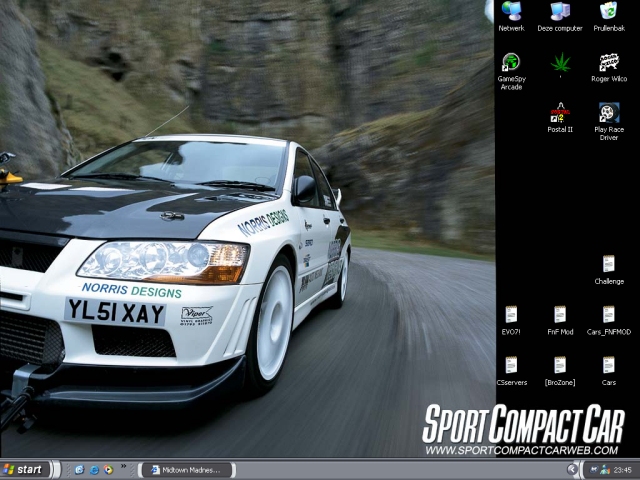Screen dimensions: 640x480
Task: Open the Netwerk desktop icon
Action: click(x=511, y=13)
